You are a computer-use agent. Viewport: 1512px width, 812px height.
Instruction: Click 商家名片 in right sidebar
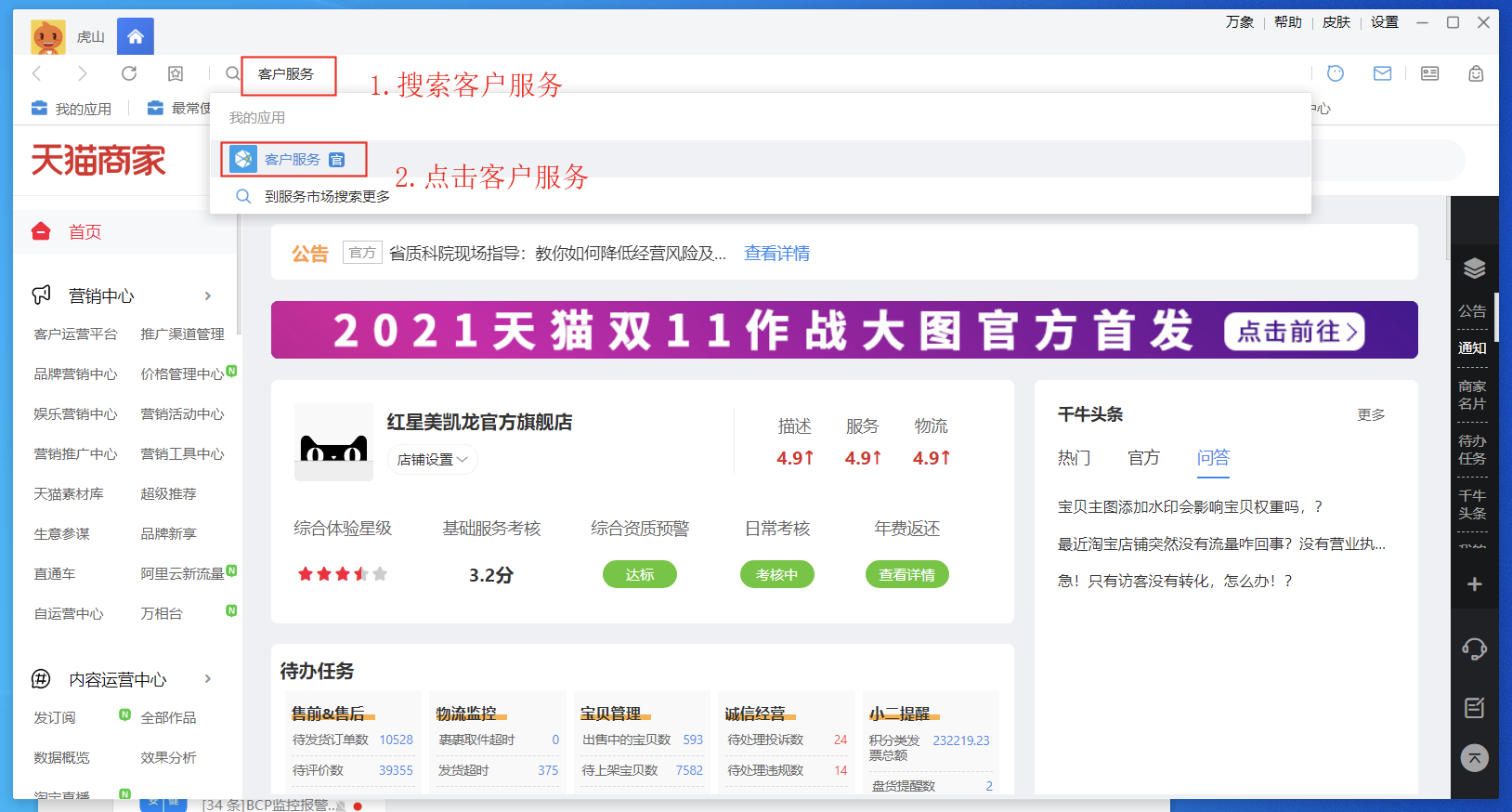(x=1473, y=395)
